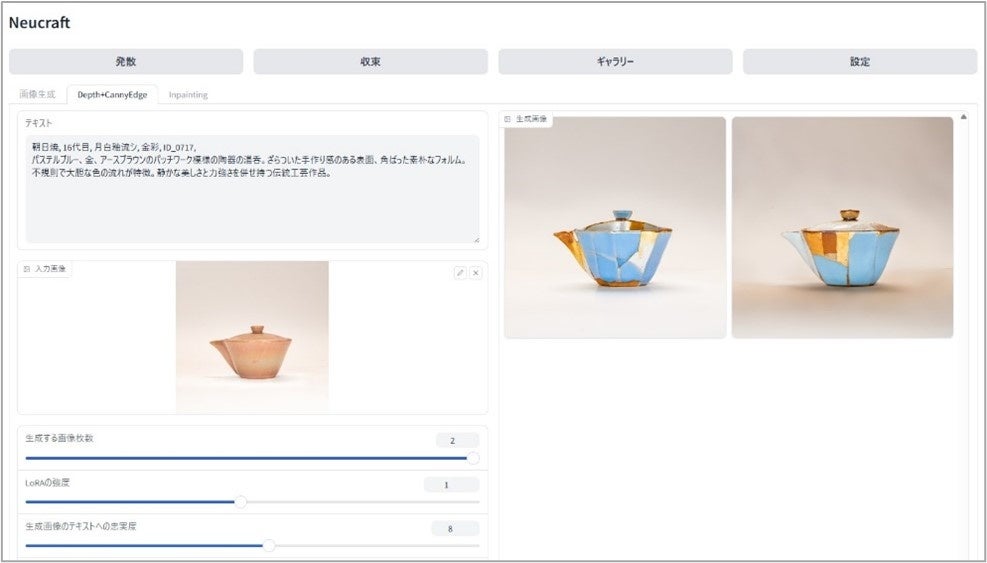This screenshot has width=987, height=563.
Task: Click the テキストへの忠実度 slider handle
Action: (269, 546)
